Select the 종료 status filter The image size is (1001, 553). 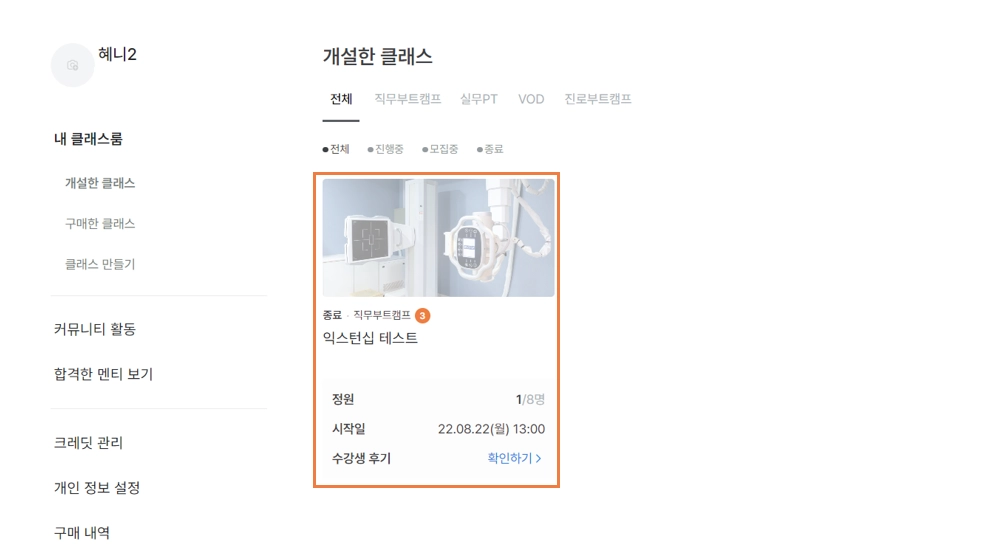point(490,149)
